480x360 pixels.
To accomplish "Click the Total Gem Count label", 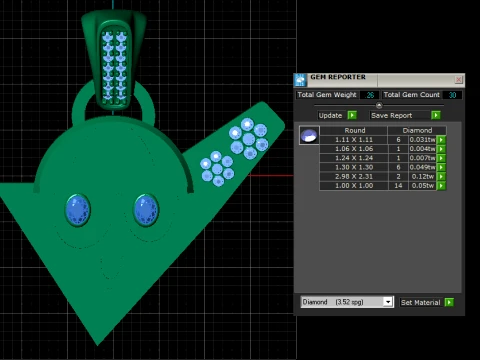I will [x=411, y=95].
